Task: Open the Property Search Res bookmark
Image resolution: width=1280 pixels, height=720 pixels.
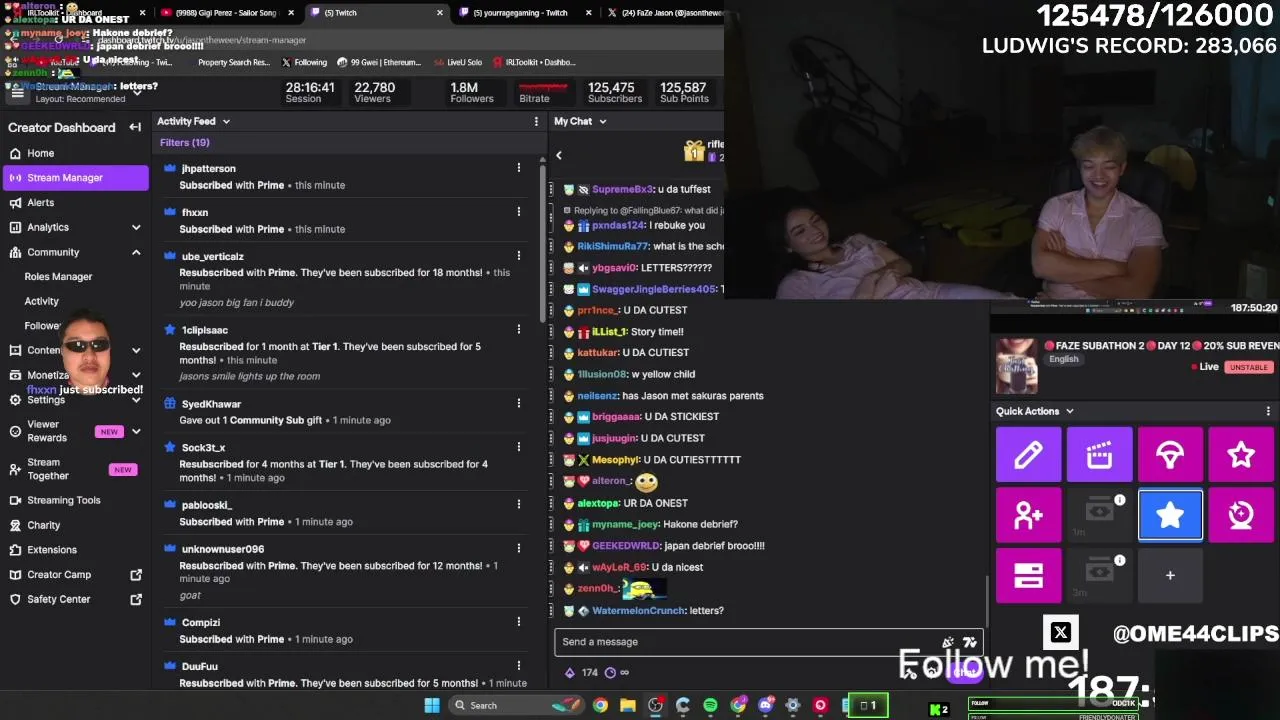Action: pos(234,62)
